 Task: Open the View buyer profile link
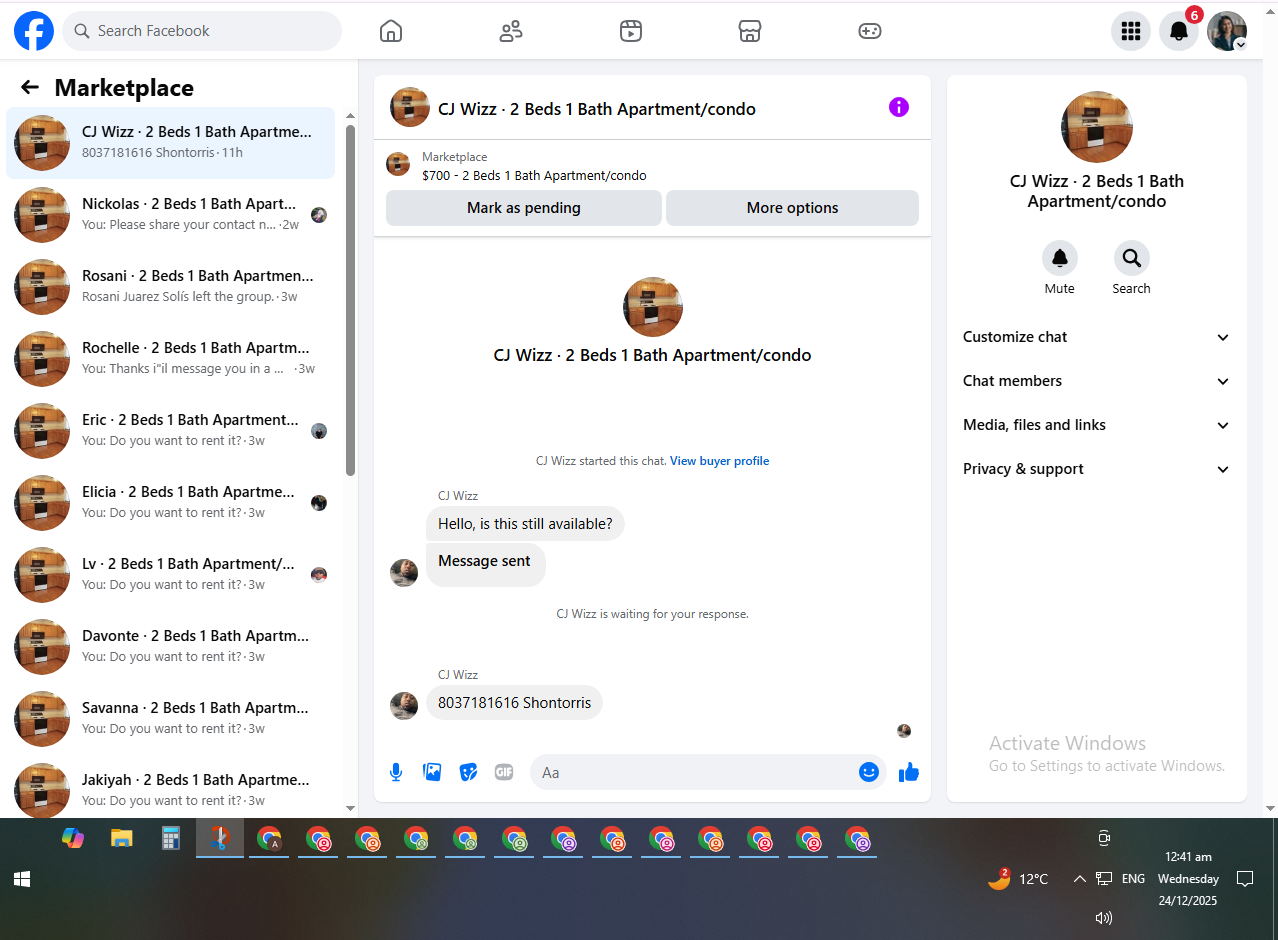[719, 461]
